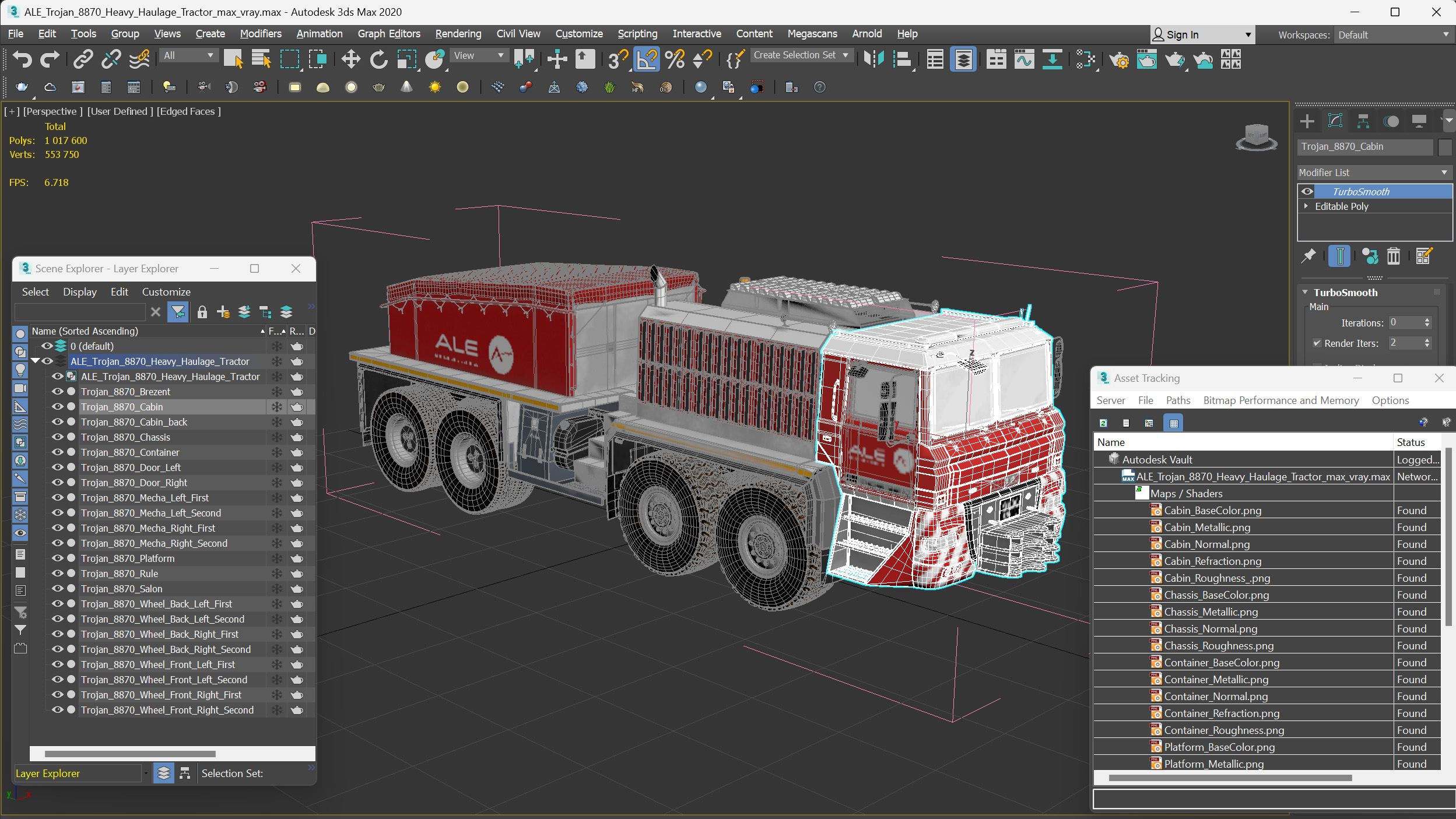Viewport: 1456px width, 819px height.
Task: Collapse the ALE_Trojan_8870_Heavy_Haulage_Tractor layer
Action: click(35, 361)
